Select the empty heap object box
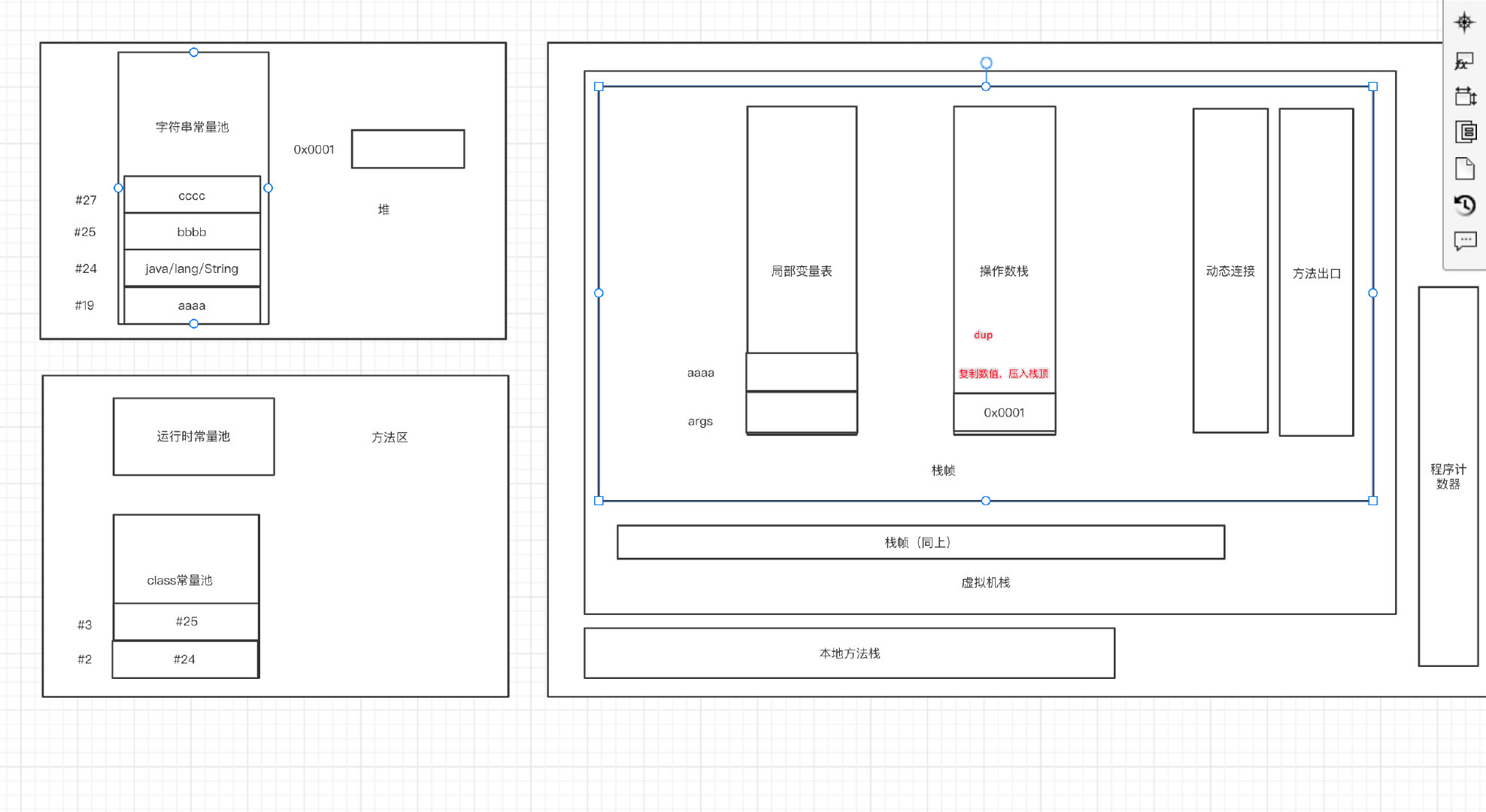The image size is (1486, 812). coord(408,149)
